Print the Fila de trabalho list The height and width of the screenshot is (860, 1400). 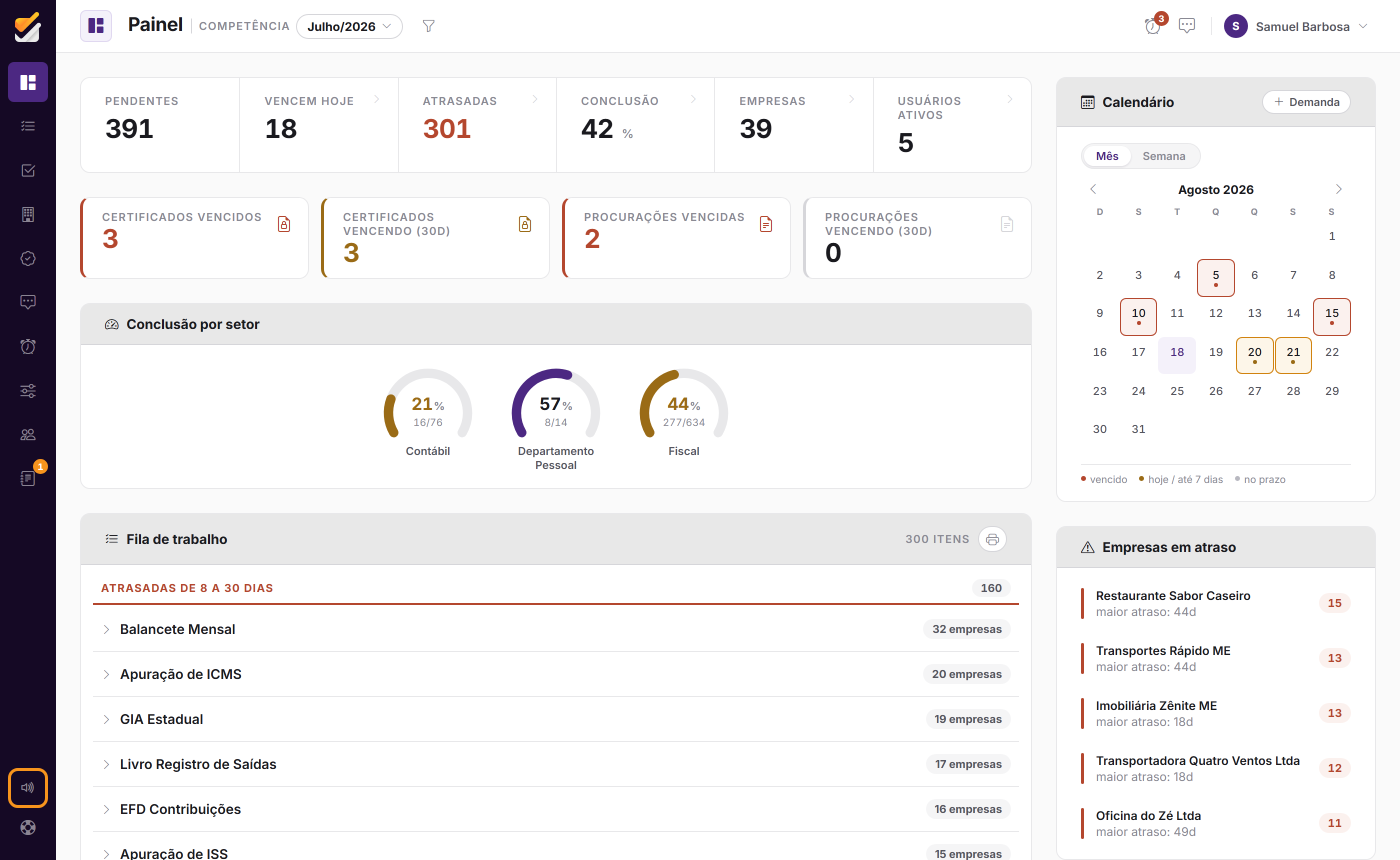click(x=992, y=539)
